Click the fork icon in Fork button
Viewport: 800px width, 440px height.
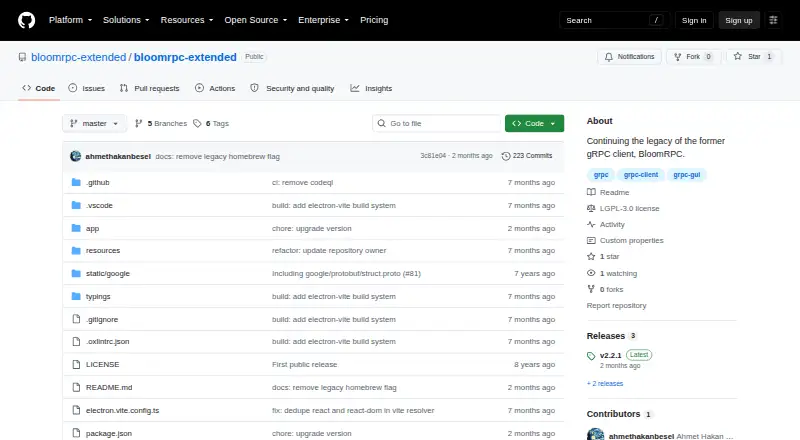click(x=678, y=57)
